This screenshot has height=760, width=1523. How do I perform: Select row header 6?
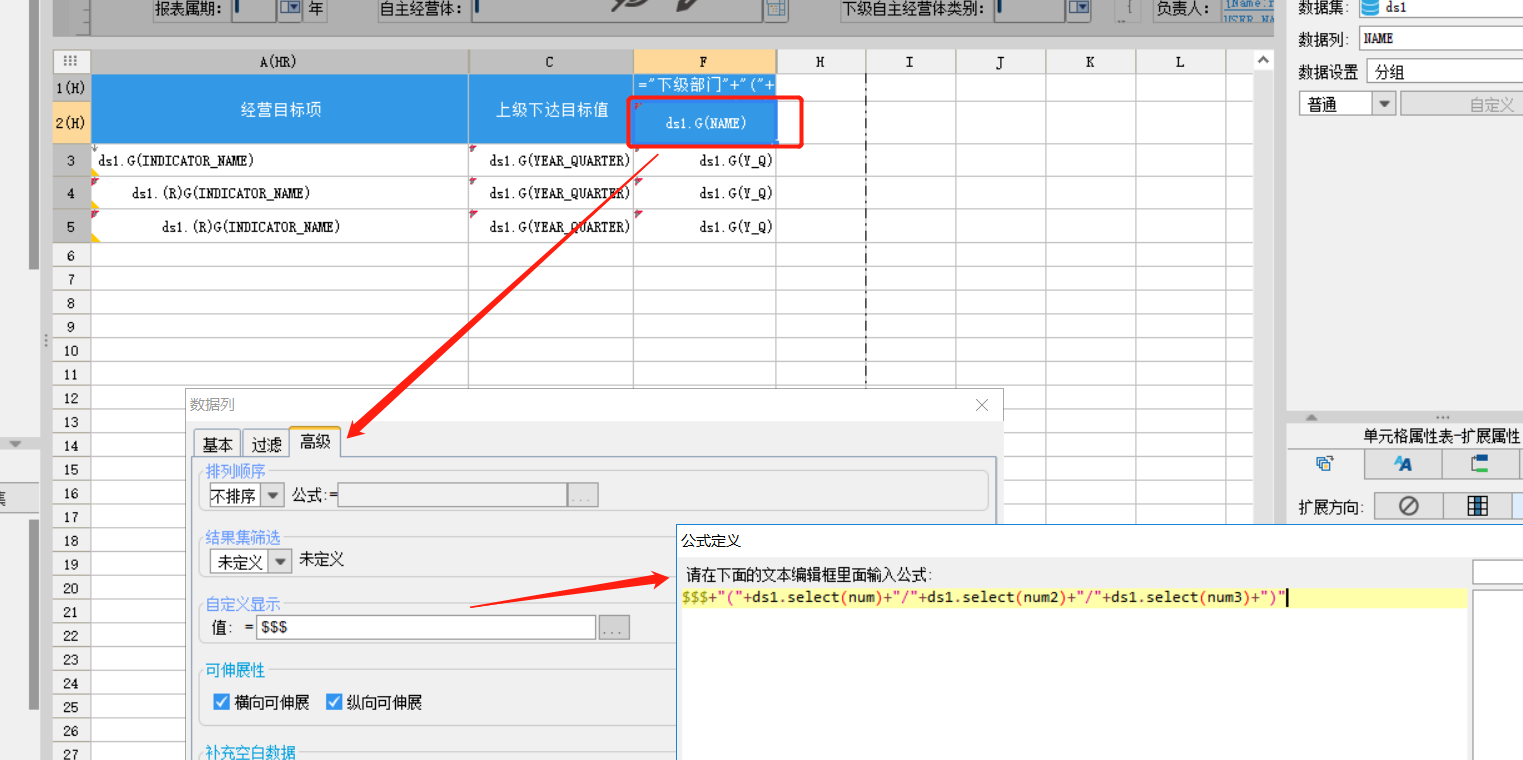(x=71, y=255)
